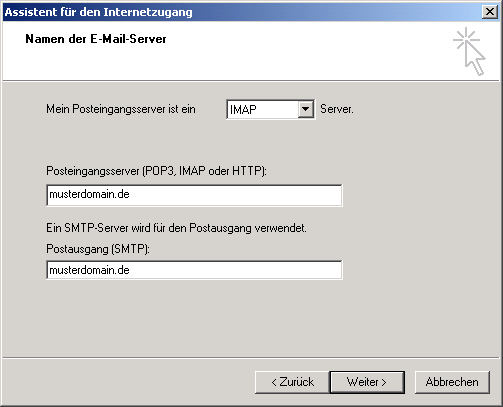
Task: Close the Assistent für den Internetzugang window
Action: [490, 12]
